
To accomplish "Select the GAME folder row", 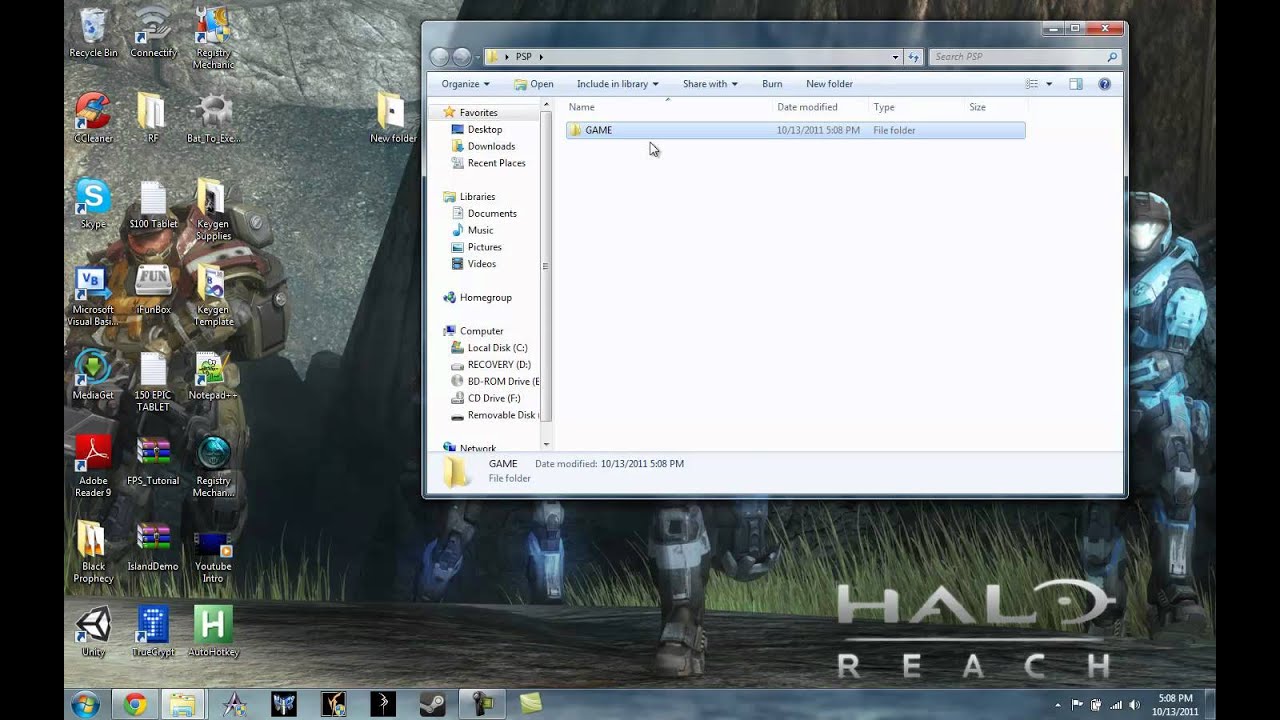I will [795, 130].
